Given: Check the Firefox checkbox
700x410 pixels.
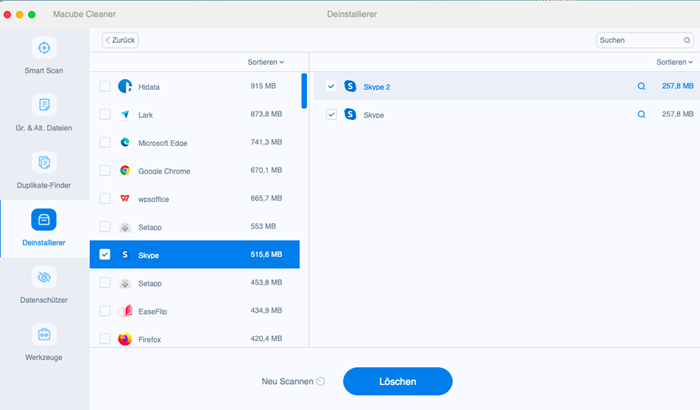Looking at the screenshot, I should [x=105, y=339].
